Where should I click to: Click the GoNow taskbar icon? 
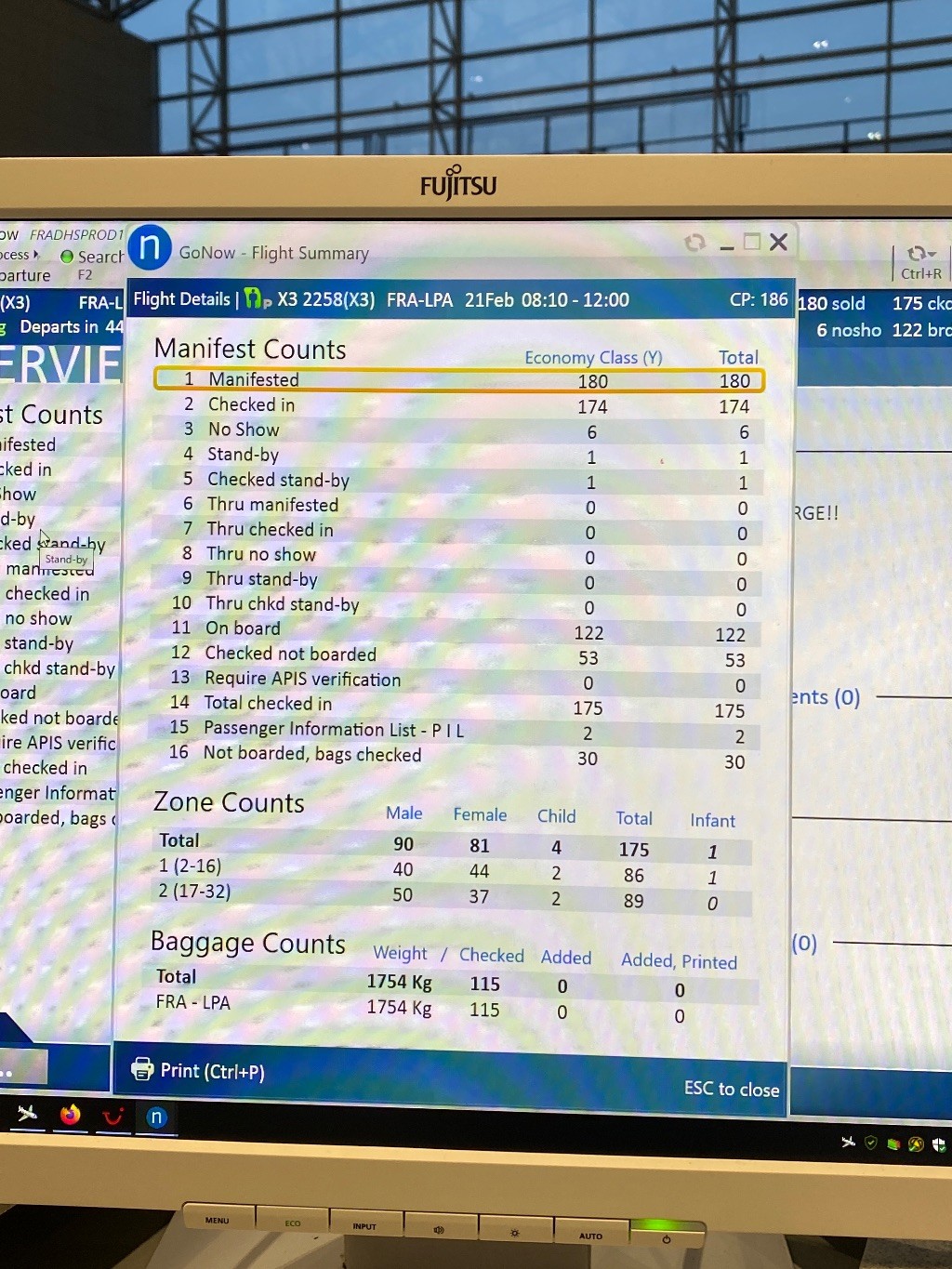156,1117
